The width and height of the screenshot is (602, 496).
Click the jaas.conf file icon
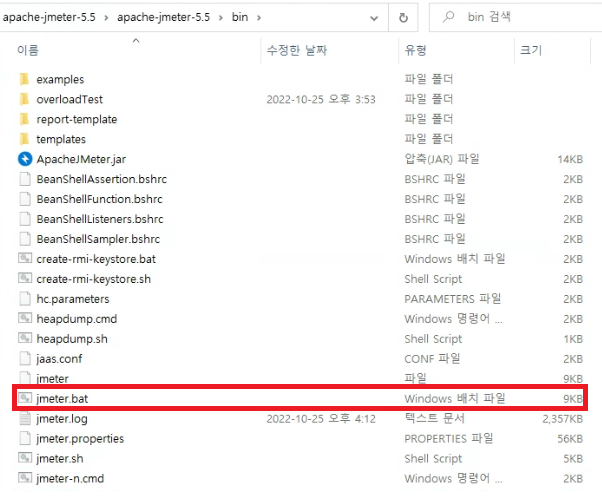pos(25,359)
